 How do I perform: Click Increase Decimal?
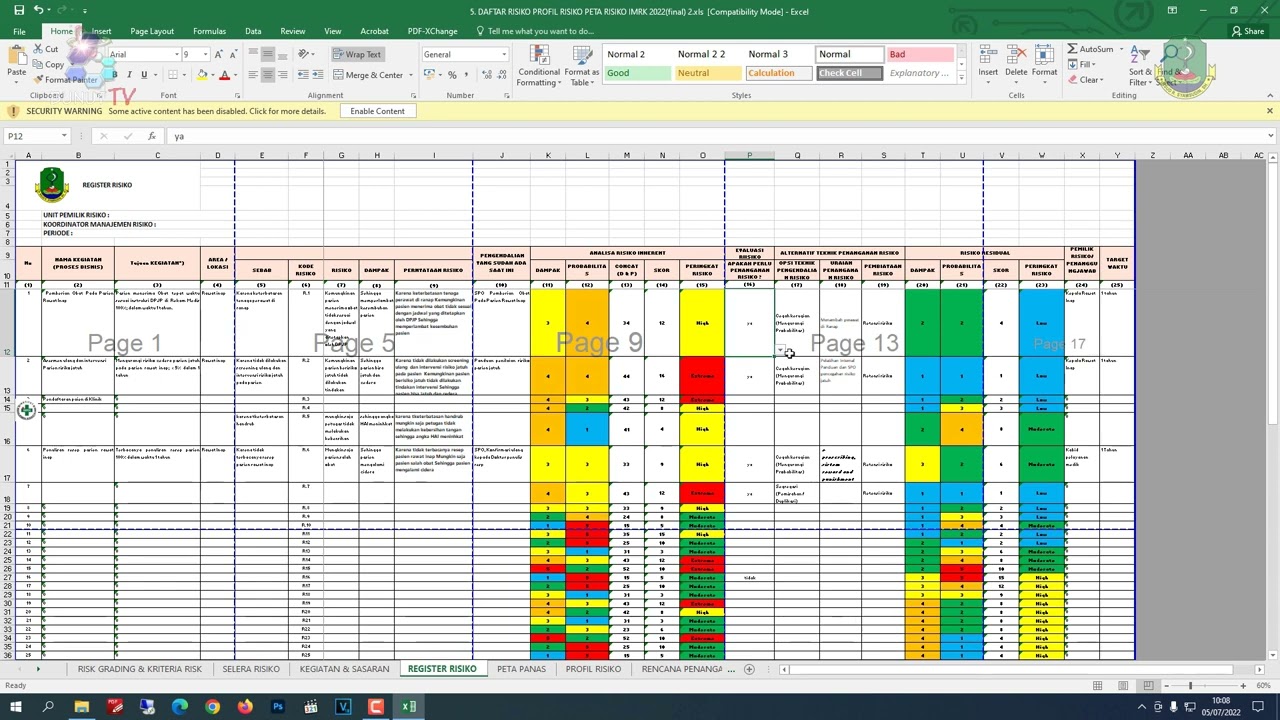[x=485, y=75]
